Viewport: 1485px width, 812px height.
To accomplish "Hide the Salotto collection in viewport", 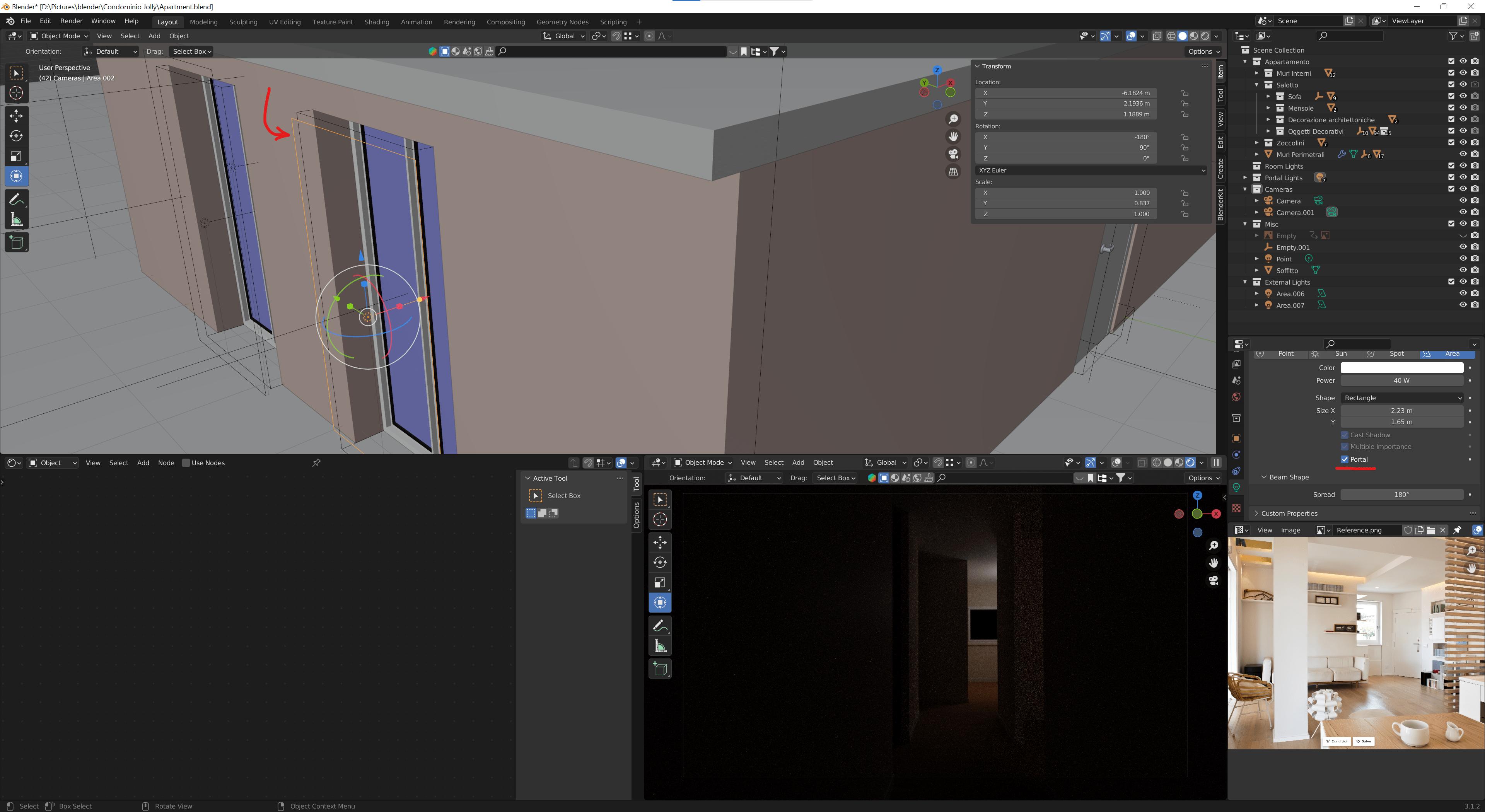I will (1463, 85).
